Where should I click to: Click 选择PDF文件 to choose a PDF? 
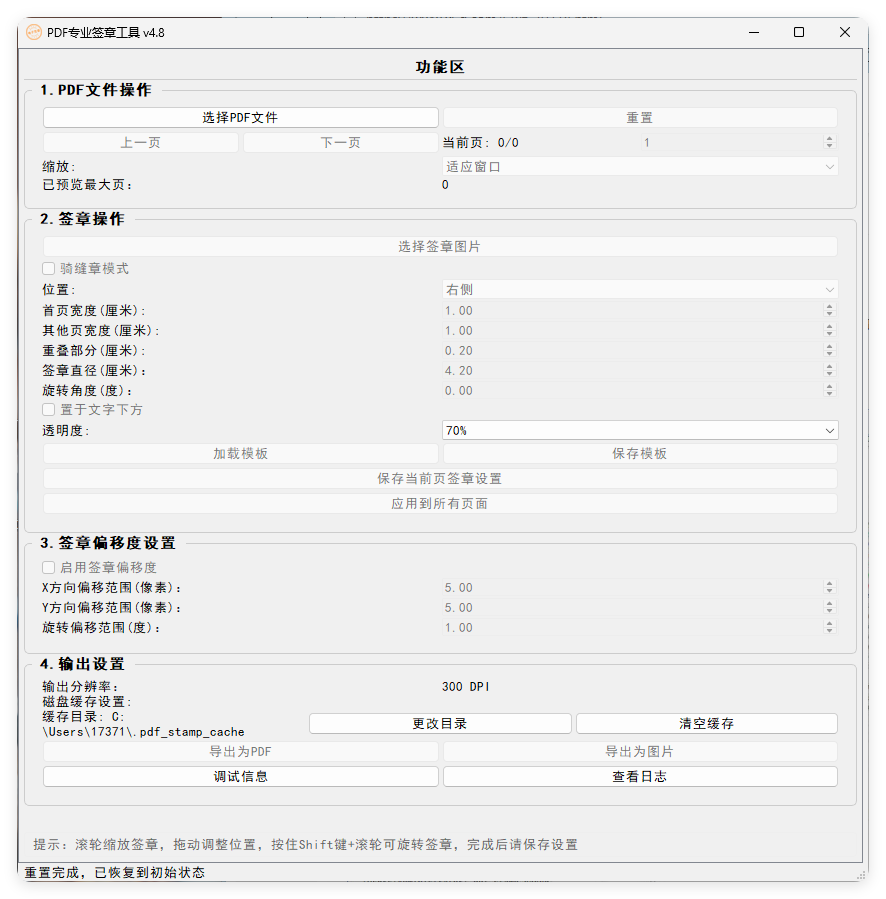coord(240,117)
